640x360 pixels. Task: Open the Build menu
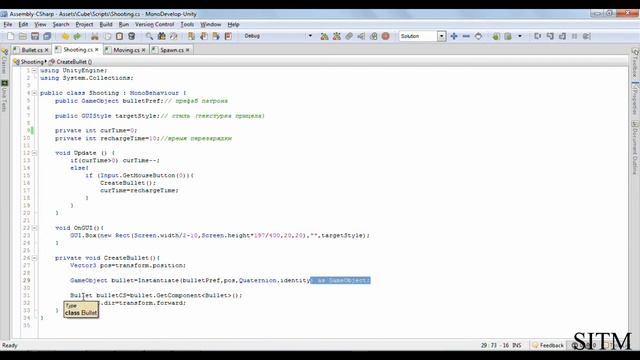pos(106,24)
